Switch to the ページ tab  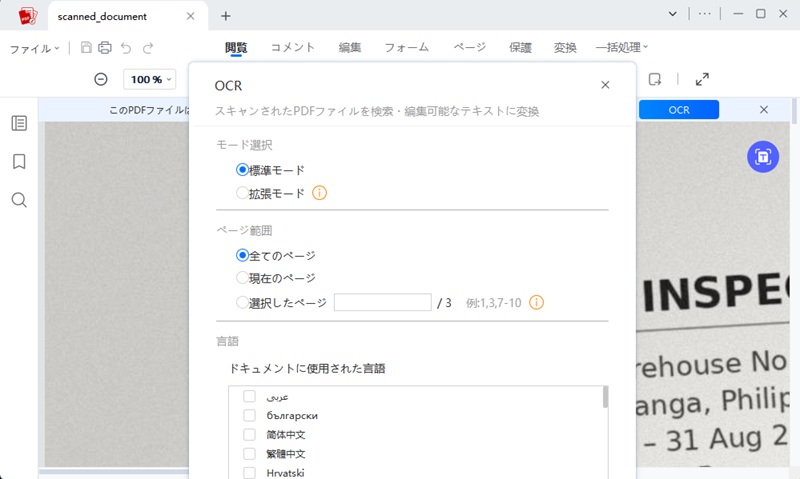click(x=469, y=47)
